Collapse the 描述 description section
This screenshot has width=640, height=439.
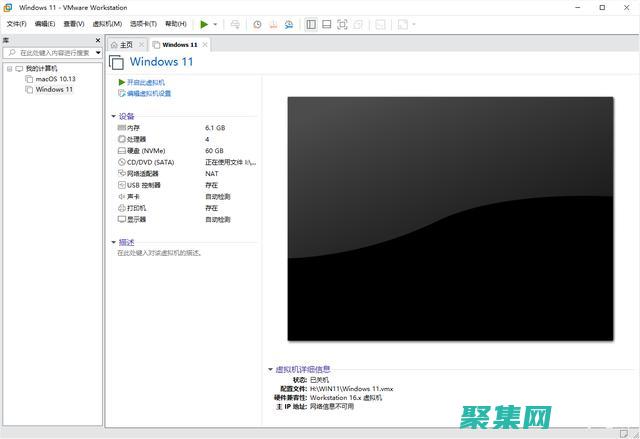click(x=113, y=242)
